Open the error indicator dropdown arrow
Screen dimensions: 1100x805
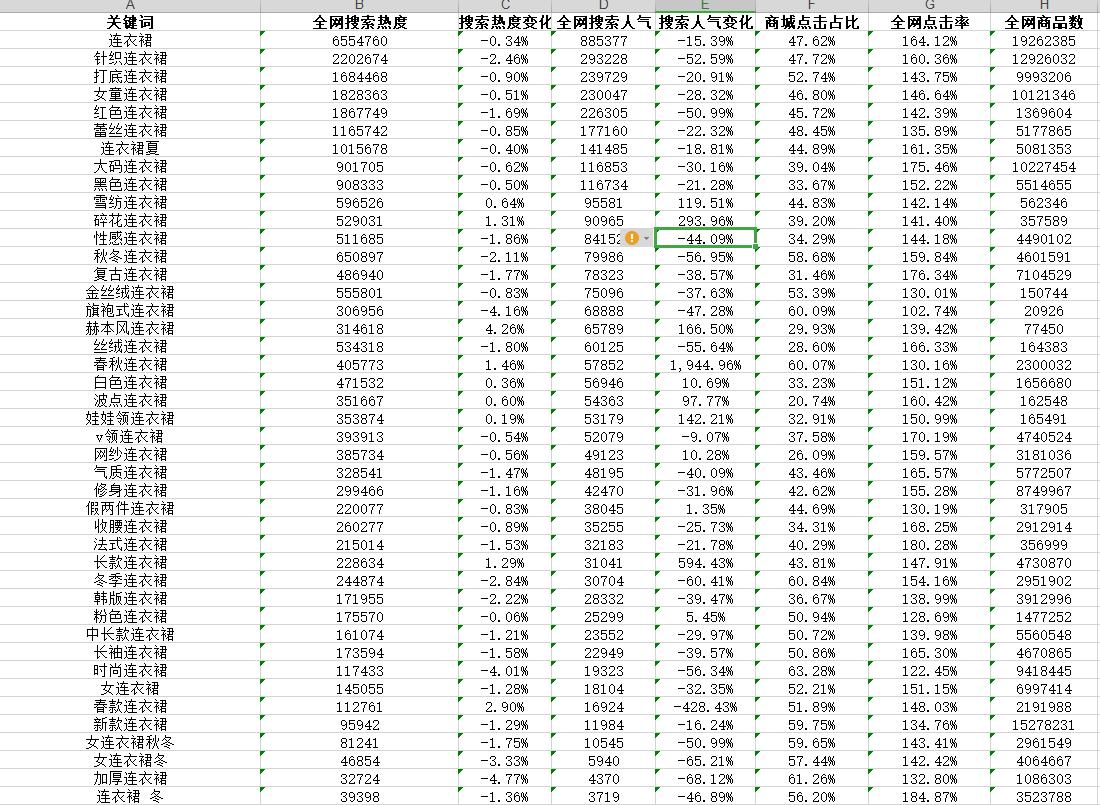(647, 239)
